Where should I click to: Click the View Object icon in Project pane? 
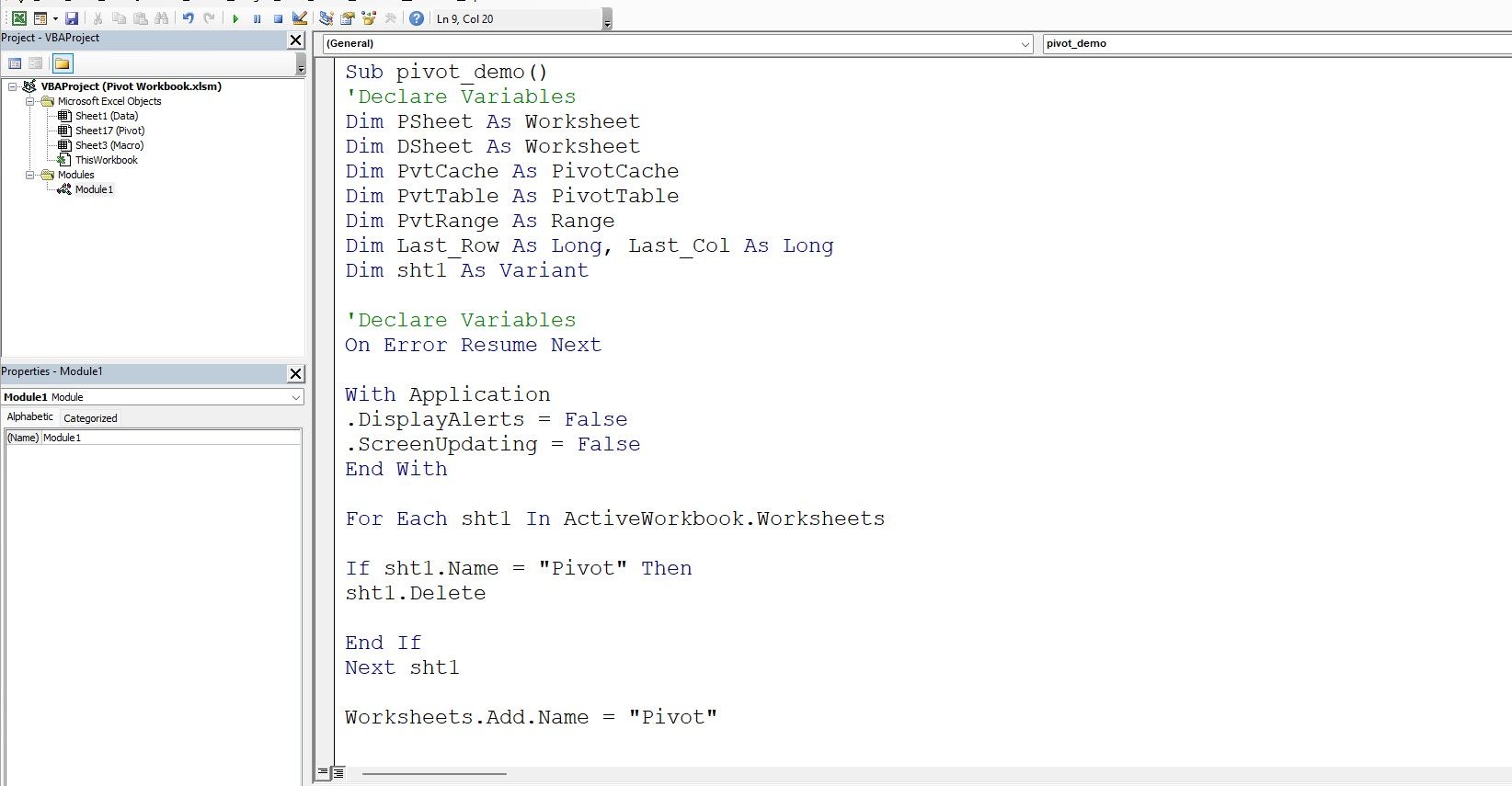point(36,63)
